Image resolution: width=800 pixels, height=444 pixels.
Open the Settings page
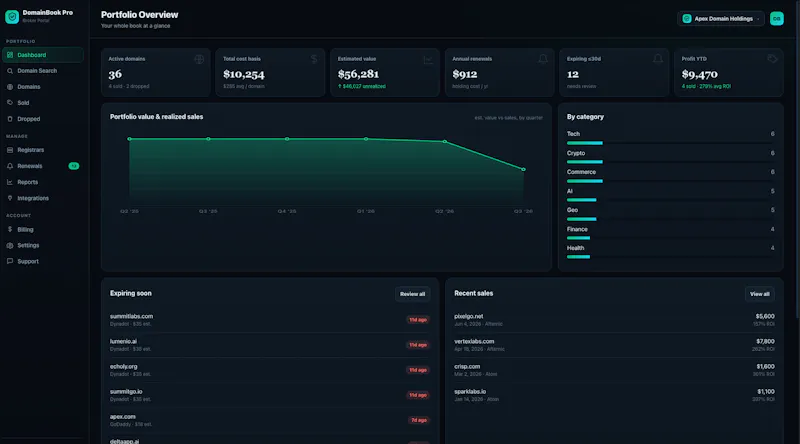[43, 245]
